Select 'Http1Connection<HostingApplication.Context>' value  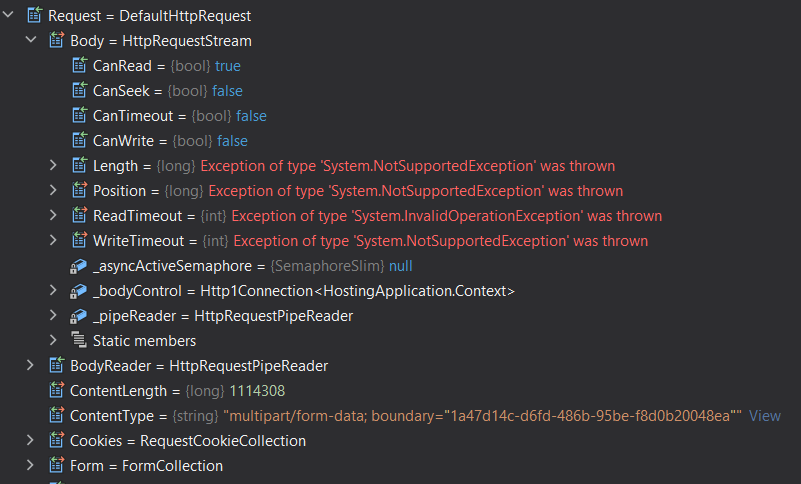tap(358, 291)
